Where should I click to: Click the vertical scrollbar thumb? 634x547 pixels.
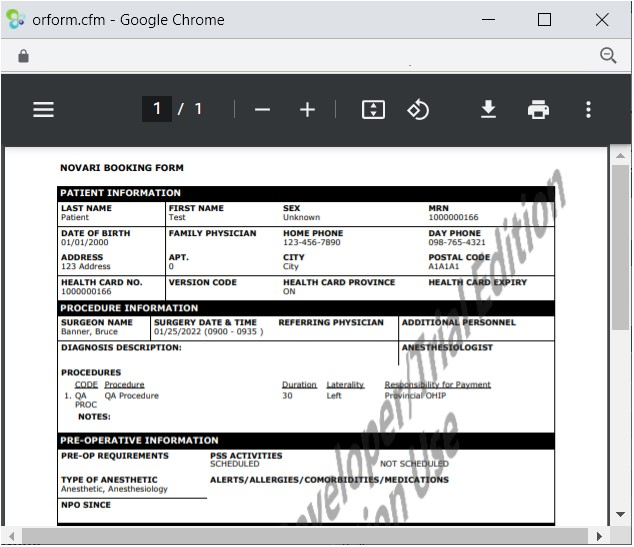click(620, 247)
